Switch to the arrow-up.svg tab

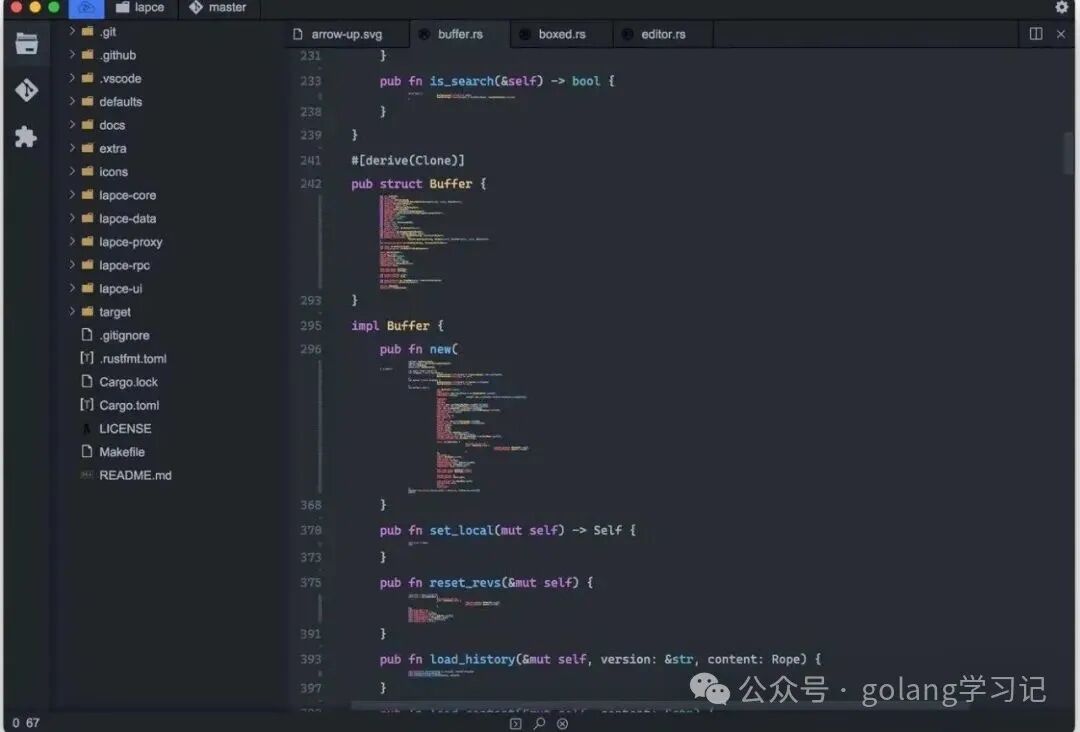pos(347,34)
